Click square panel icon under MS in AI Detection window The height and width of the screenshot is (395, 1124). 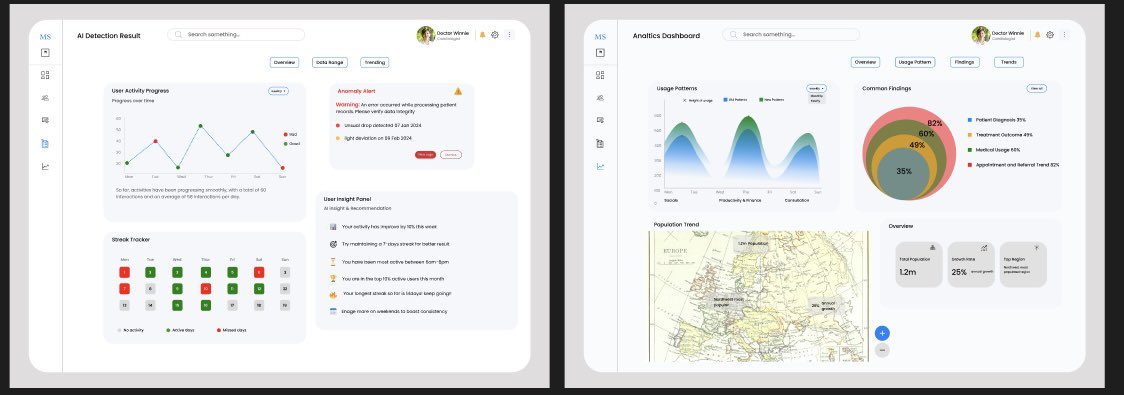45,52
